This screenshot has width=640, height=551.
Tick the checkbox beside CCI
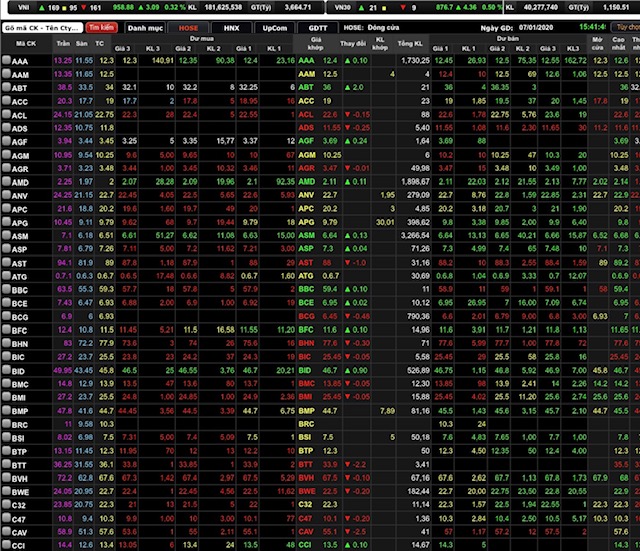pyautogui.click(x=6, y=545)
